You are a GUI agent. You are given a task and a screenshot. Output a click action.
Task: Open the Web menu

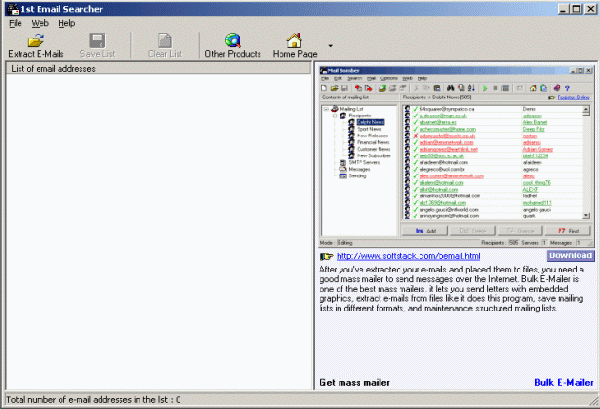40,22
